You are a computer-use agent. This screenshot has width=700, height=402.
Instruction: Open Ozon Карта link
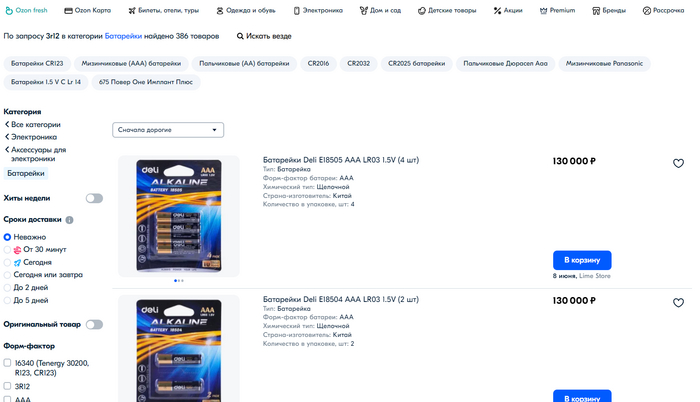pyautogui.click(x=88, y=10)
